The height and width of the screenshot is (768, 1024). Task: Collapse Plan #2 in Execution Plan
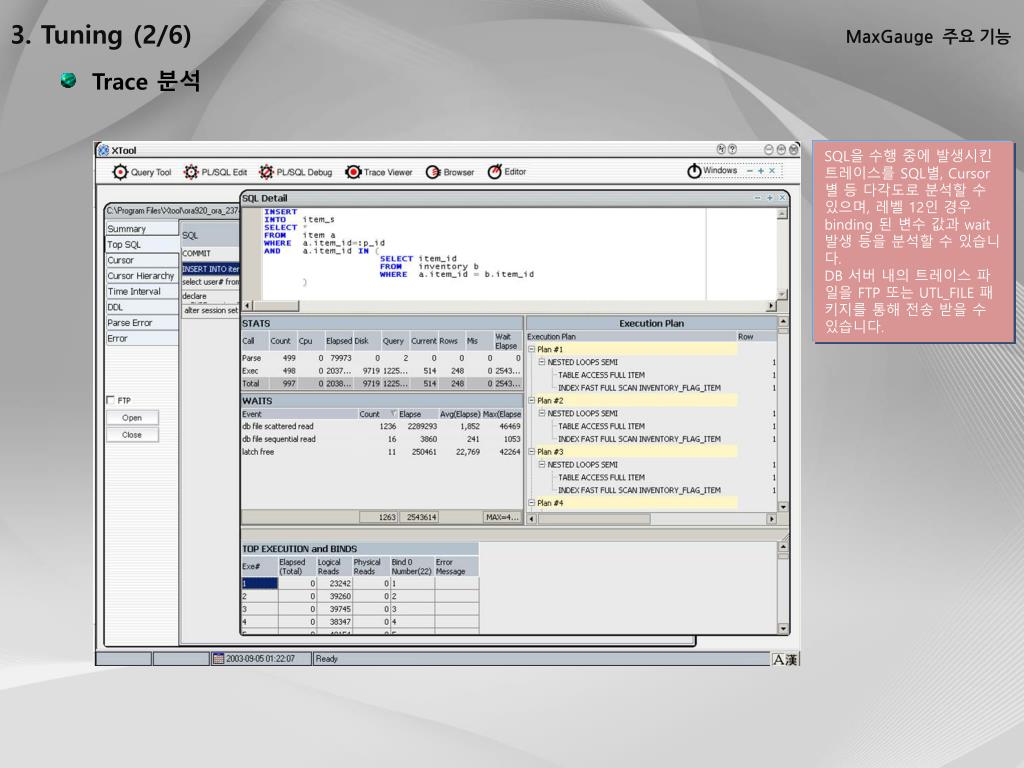tap(532, 400)
